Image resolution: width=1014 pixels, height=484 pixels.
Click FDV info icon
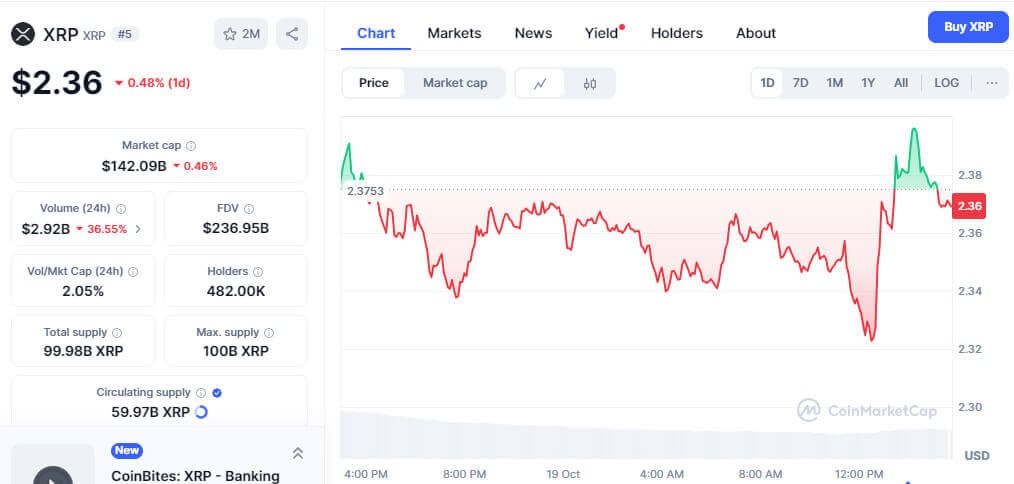249,209
